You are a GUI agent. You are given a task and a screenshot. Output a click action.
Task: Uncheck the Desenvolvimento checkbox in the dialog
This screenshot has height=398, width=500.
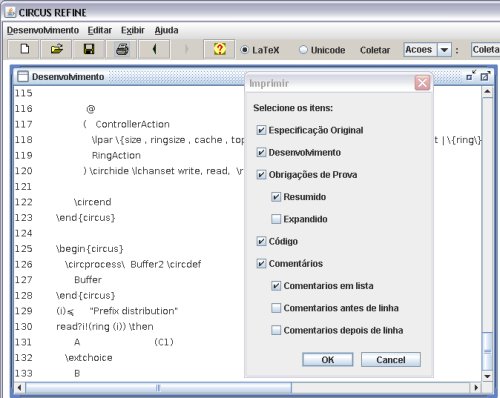pyautogui.click(x=261, y=152)
